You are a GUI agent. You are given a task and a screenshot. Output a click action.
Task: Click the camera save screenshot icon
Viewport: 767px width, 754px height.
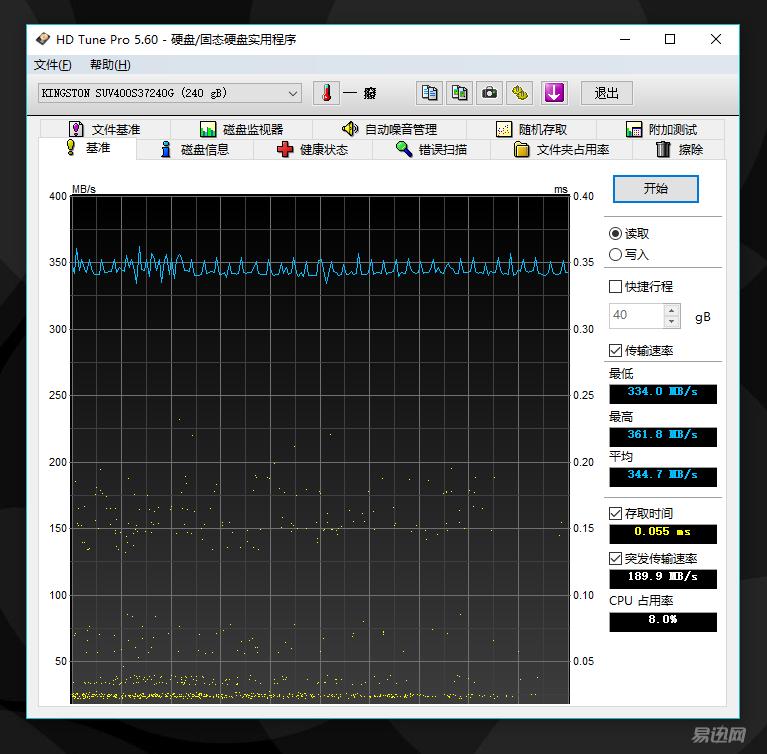pyautogui.click(x=489, y=93)
